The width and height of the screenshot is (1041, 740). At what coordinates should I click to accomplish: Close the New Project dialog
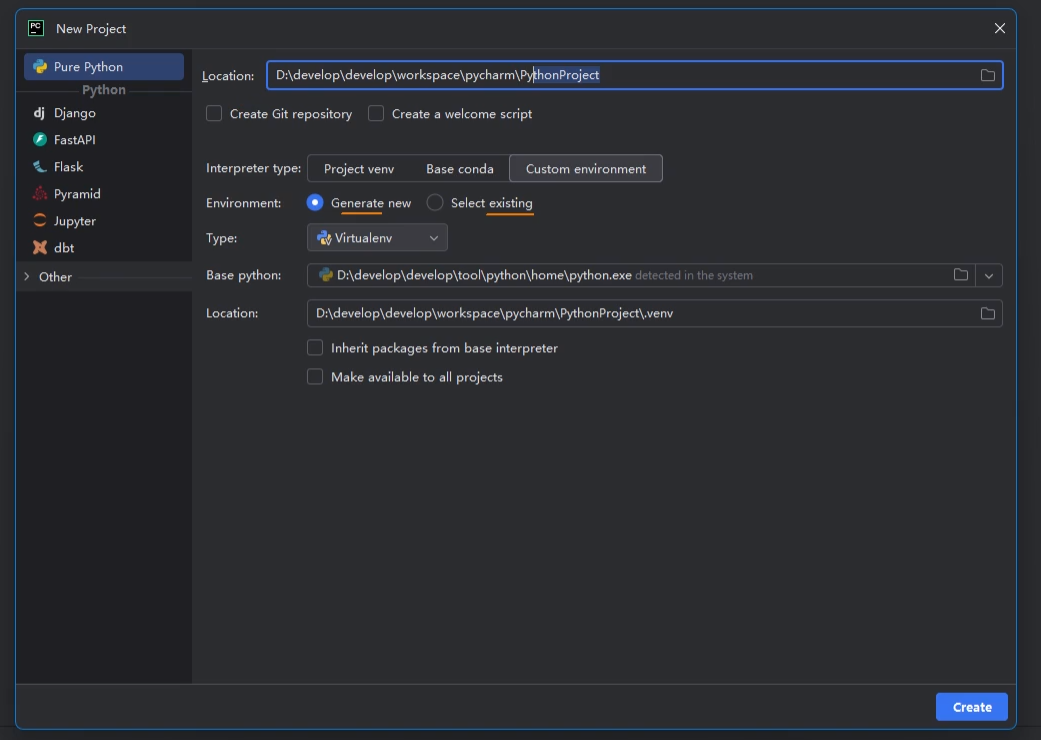(x=999, y=28)
